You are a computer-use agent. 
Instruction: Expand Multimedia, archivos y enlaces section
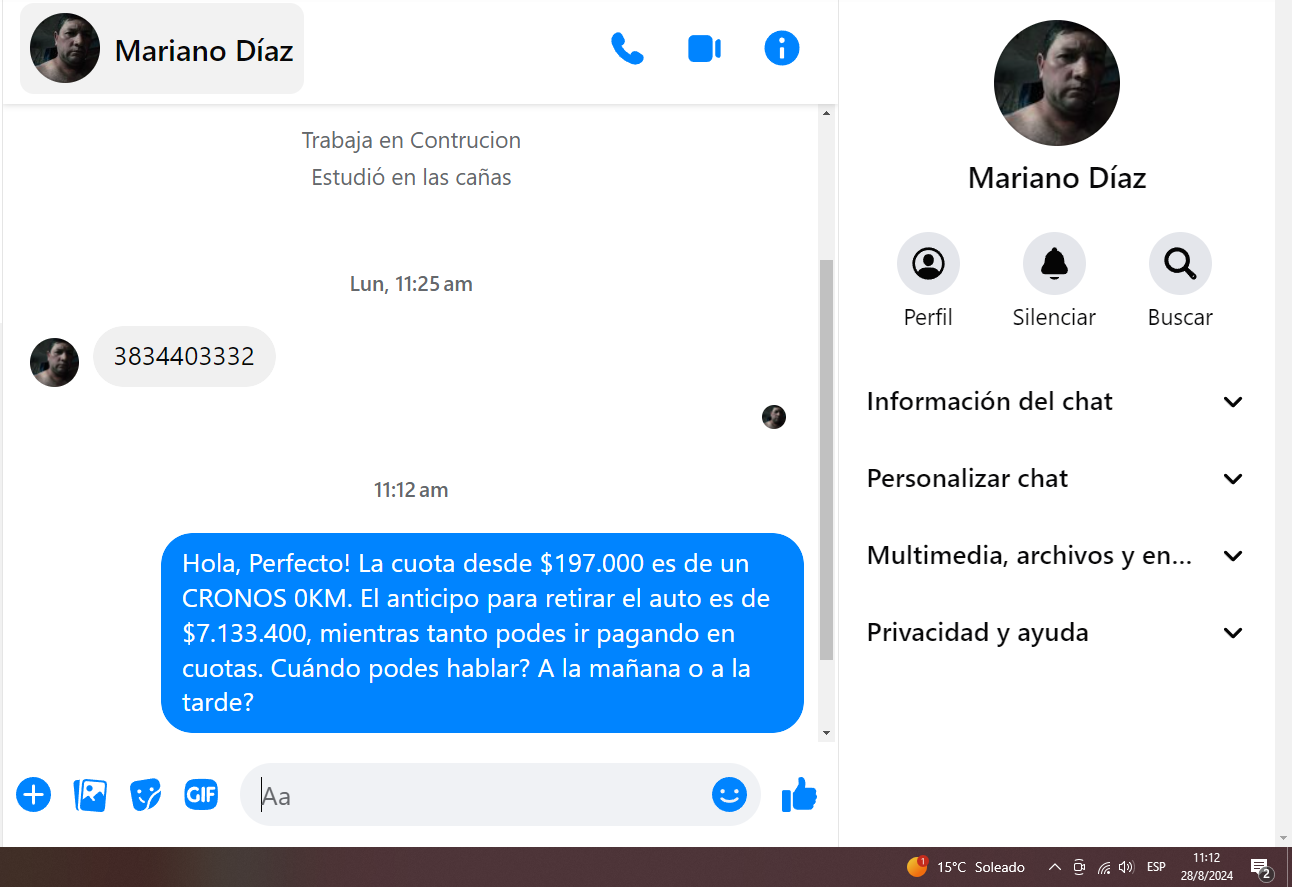click(1055, 556)
